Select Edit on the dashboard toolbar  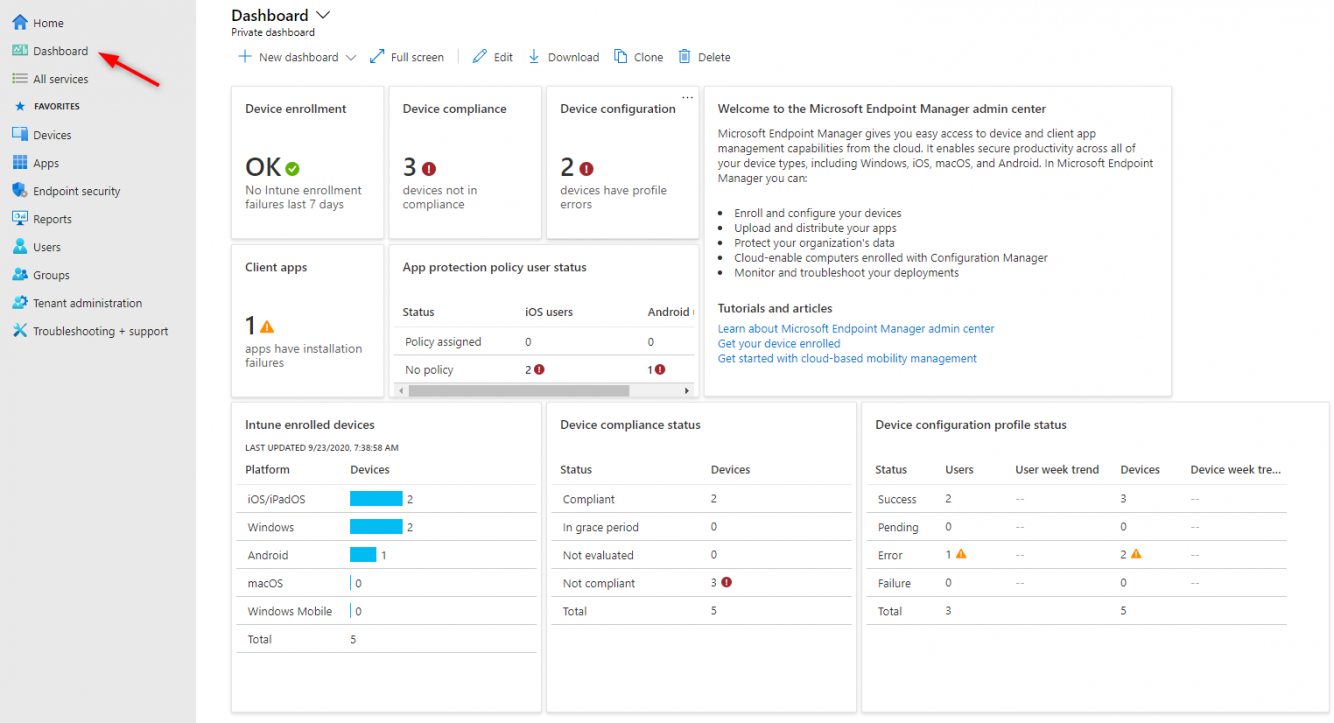click(x=491, y=57)
